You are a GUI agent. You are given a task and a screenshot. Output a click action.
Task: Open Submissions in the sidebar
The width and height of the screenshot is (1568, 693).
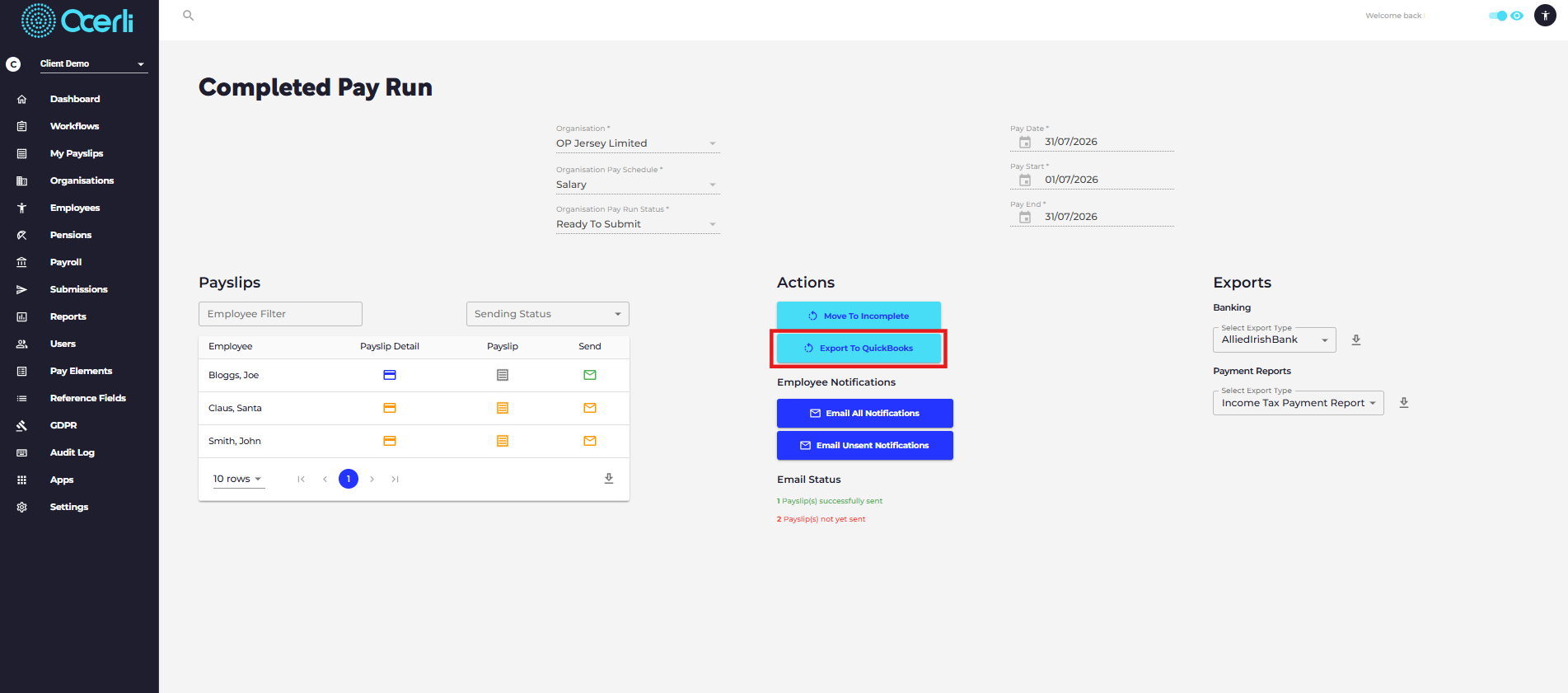coord(79,289)
